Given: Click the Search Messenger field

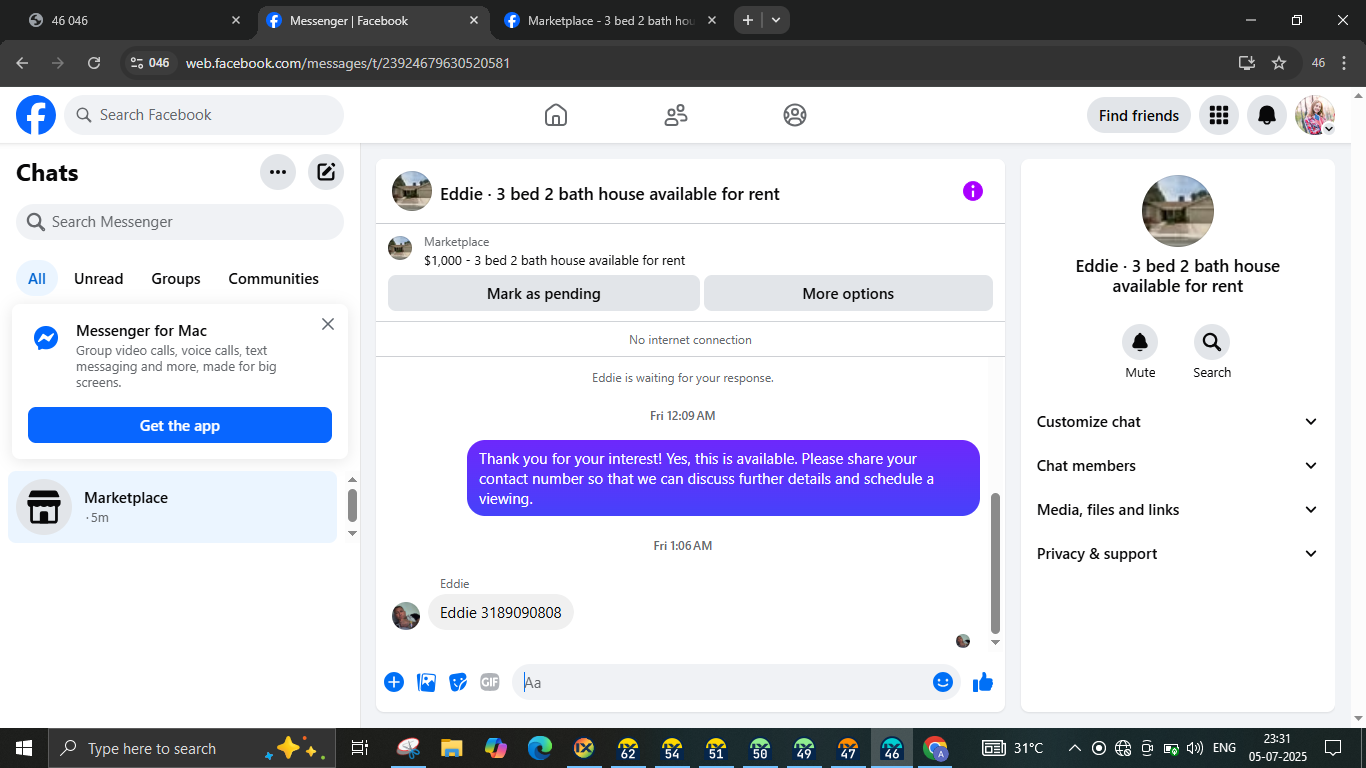Looking at the screenshot, I should [x=180, y=222].
